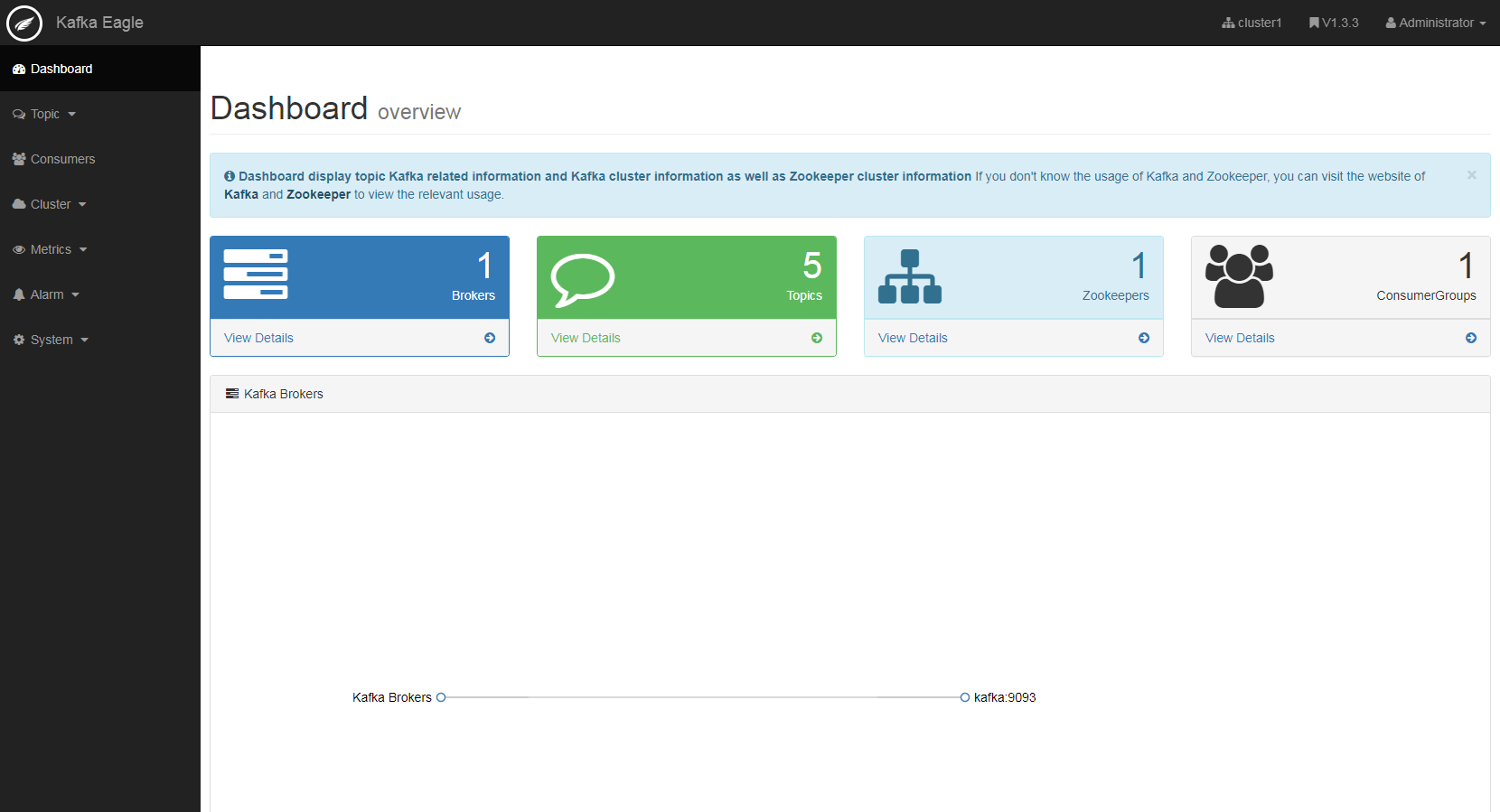Open the Dashboard sidebar item

(100, 69)
